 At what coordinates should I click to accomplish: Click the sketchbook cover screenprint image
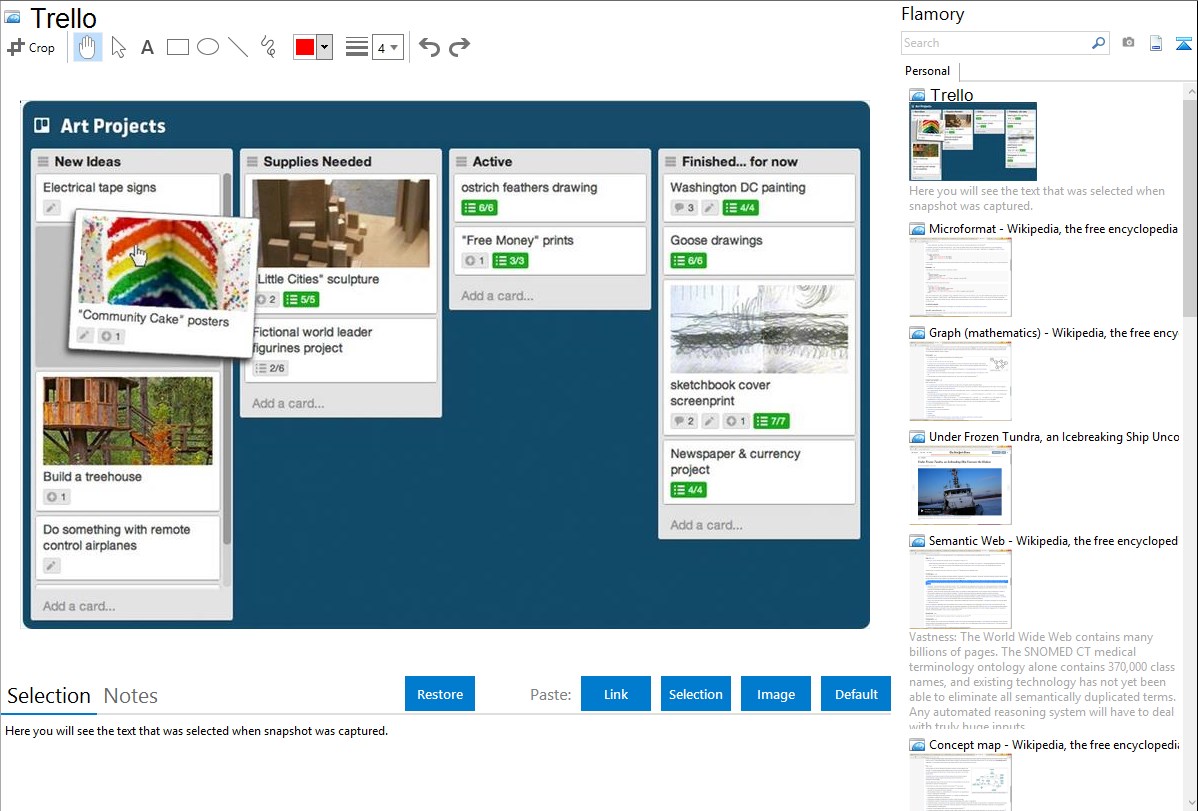[759, 329]
